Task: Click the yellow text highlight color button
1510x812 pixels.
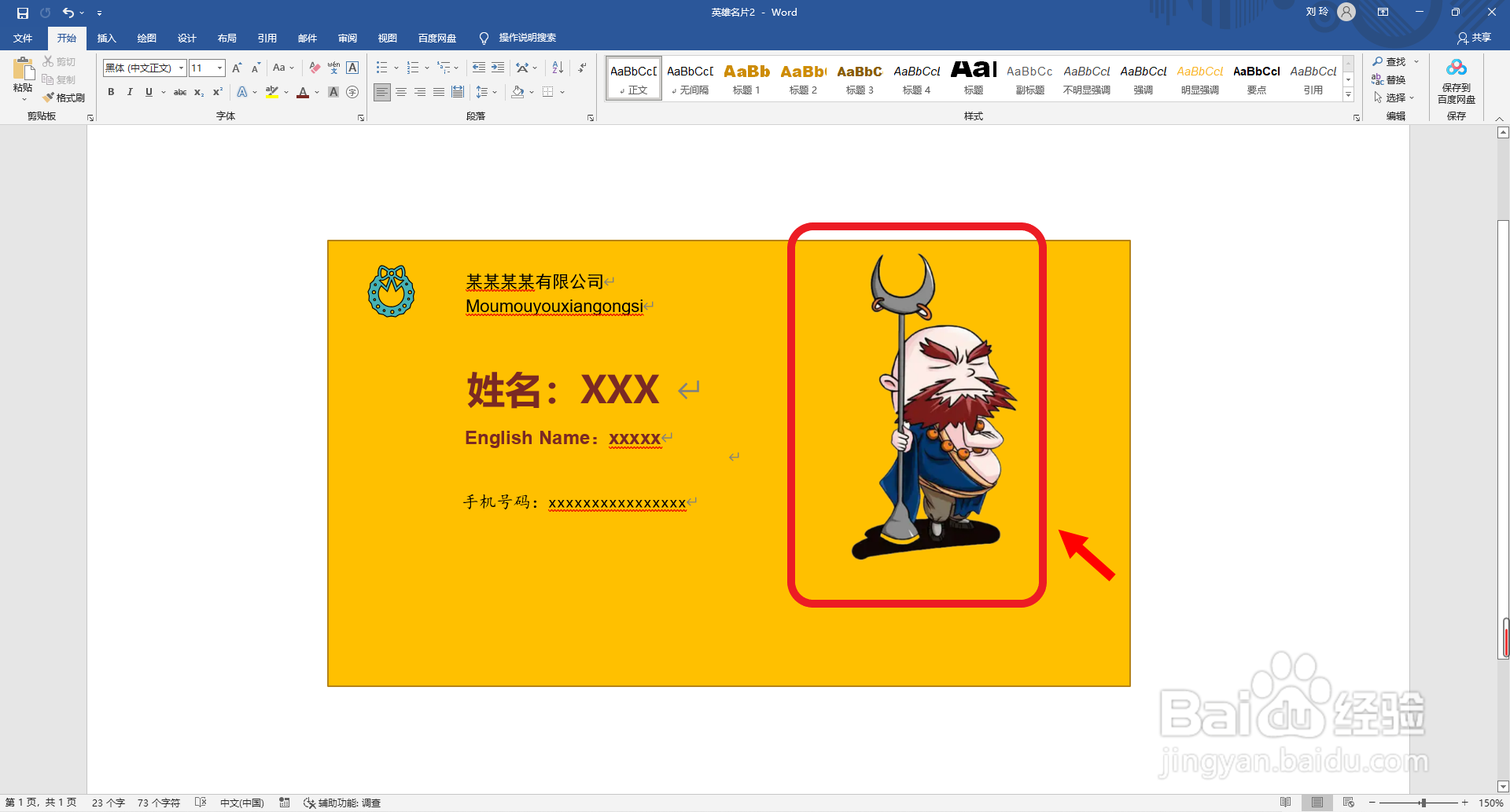Action: click(272, 92)
